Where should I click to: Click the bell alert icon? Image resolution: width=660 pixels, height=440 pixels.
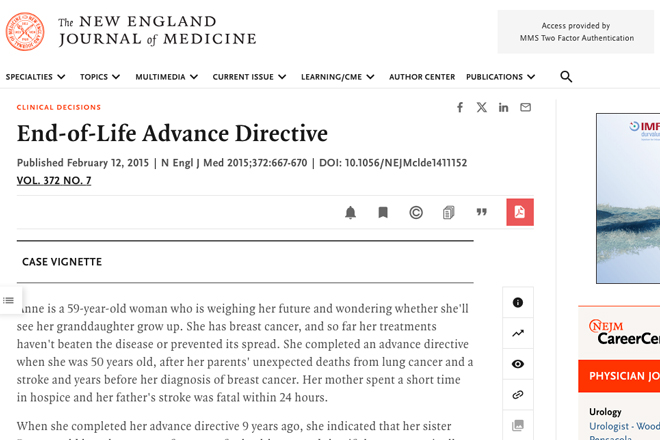(350, 212)
